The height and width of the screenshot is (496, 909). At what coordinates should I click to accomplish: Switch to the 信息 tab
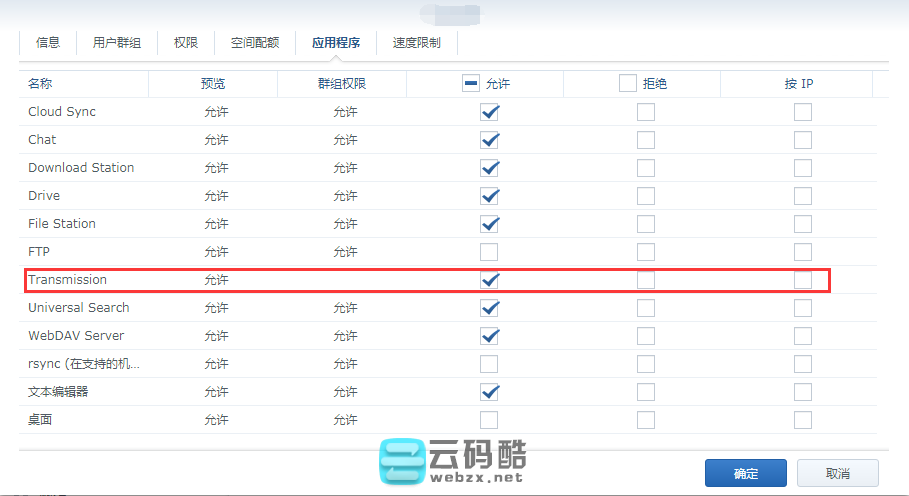48,43
